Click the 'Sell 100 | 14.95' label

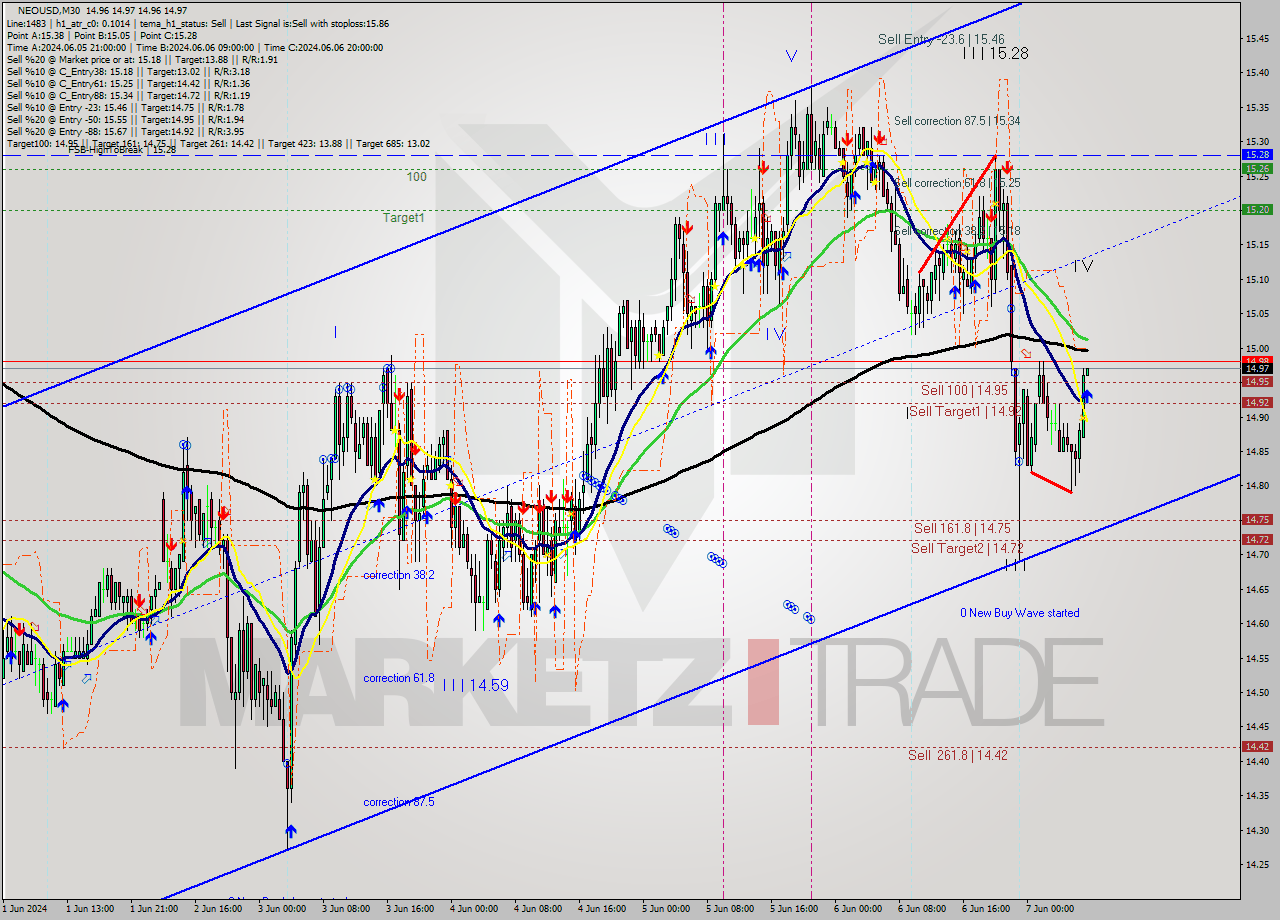click(x=964, y=390)
